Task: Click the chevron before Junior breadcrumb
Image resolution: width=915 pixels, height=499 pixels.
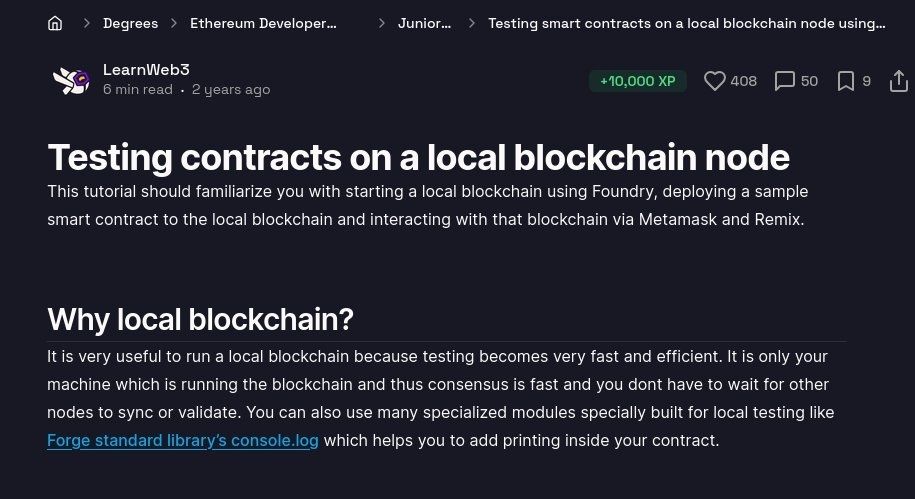Action: [382, 23]
